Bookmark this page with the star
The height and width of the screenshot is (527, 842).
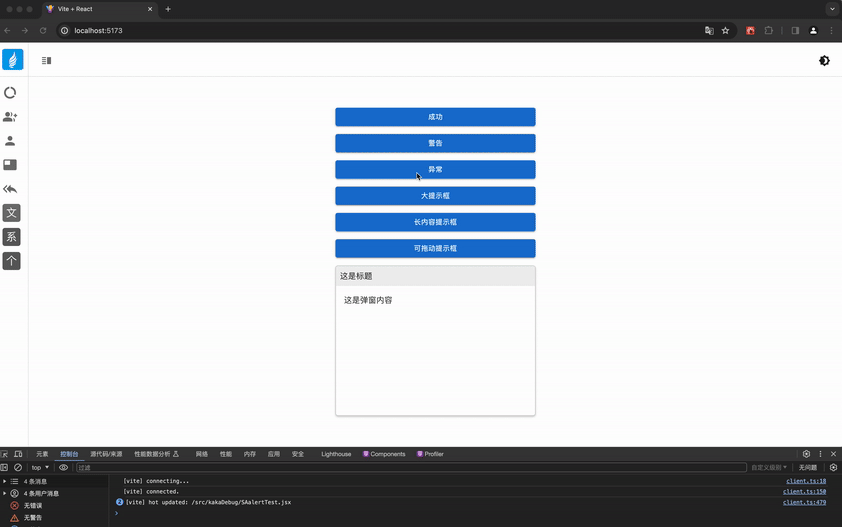point(725,31)
